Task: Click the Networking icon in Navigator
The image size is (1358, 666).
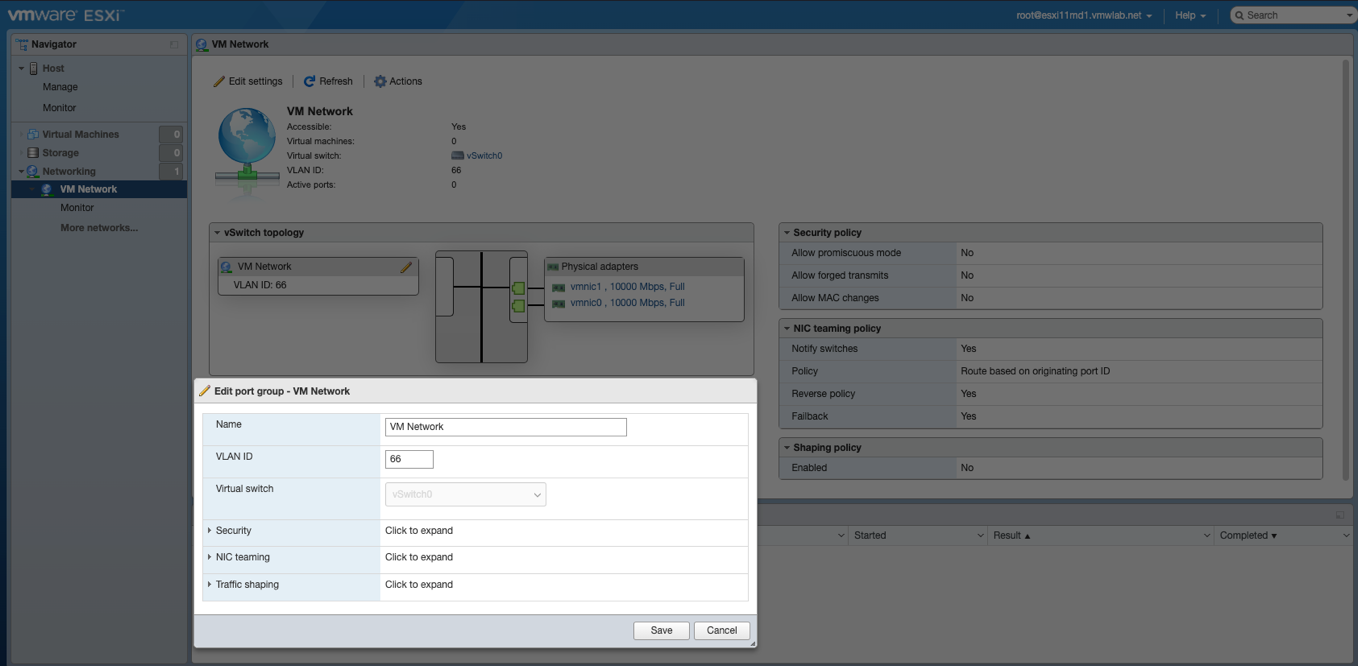Action: tap(33, 171)
